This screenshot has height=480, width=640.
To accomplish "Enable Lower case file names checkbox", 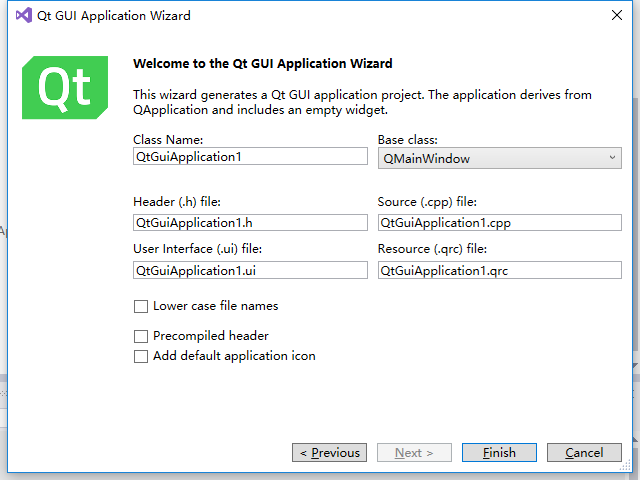I will point(141,306).
